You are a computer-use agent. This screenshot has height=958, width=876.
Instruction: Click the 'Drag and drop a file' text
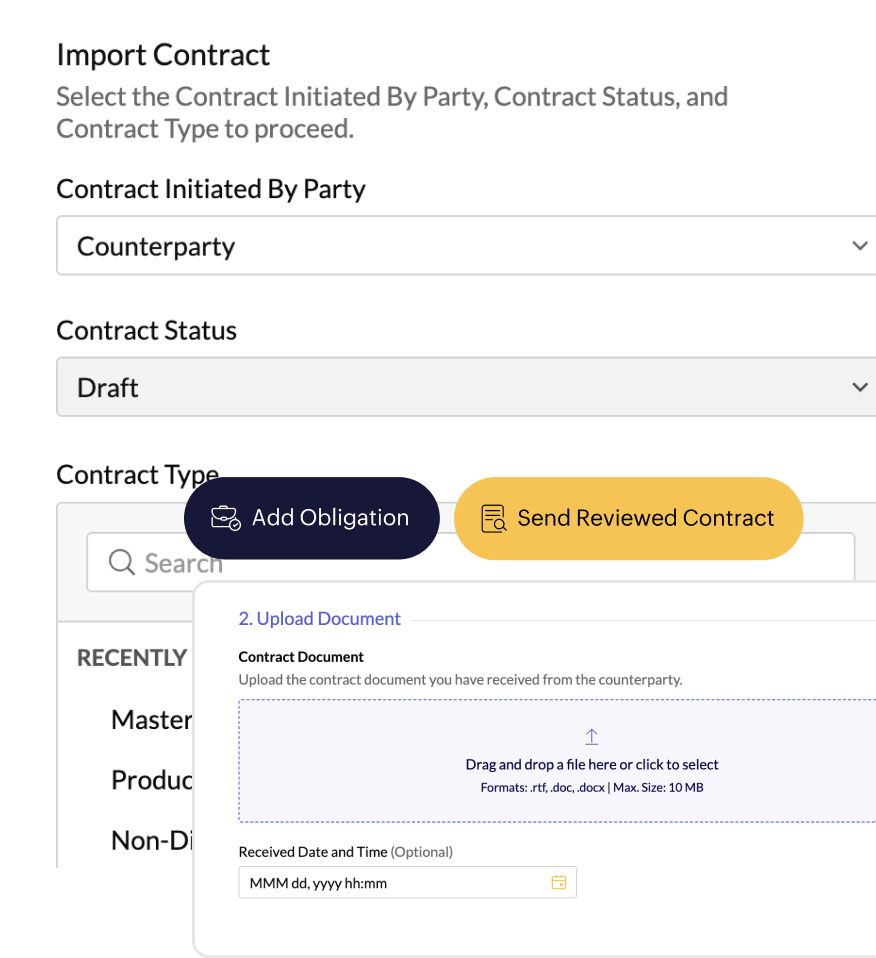(x=592, y=764)
